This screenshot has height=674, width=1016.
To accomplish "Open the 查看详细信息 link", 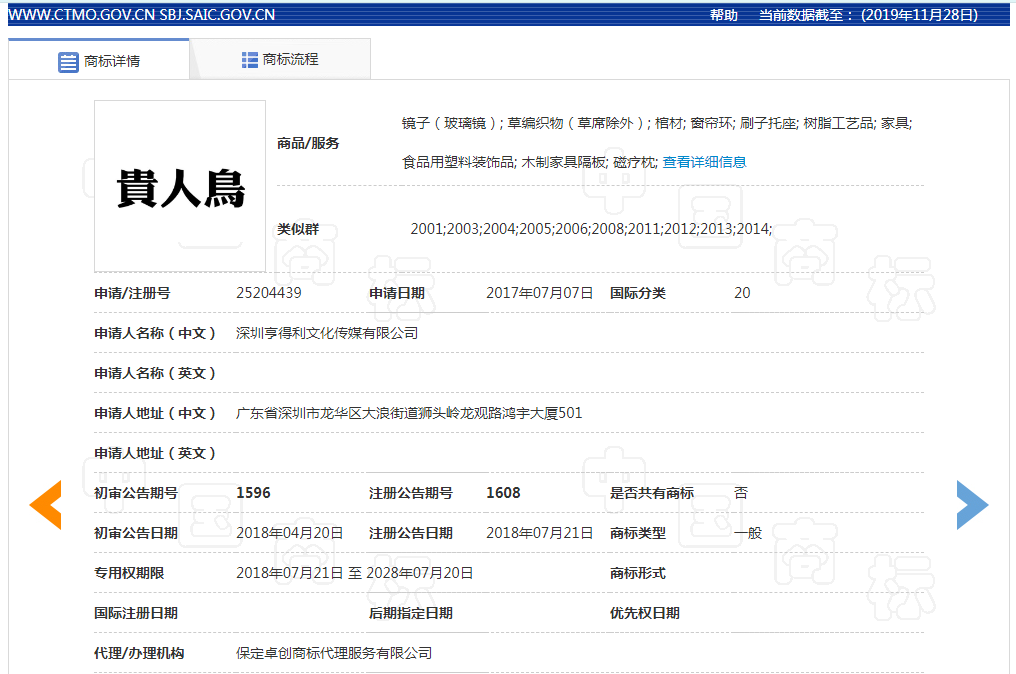I will [704, 162].
